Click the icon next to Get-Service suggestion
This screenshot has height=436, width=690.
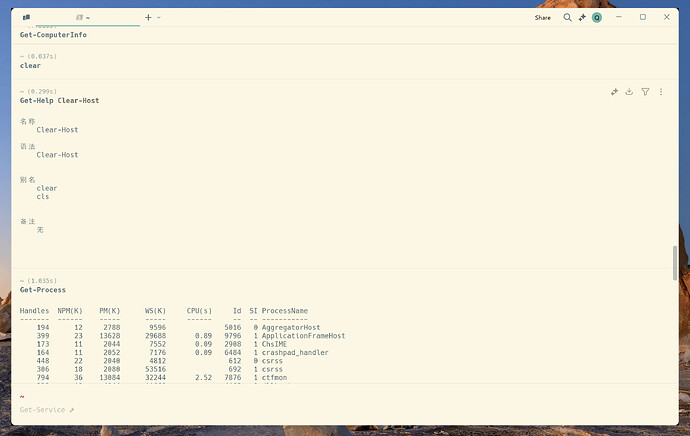(x=72, y=410)
